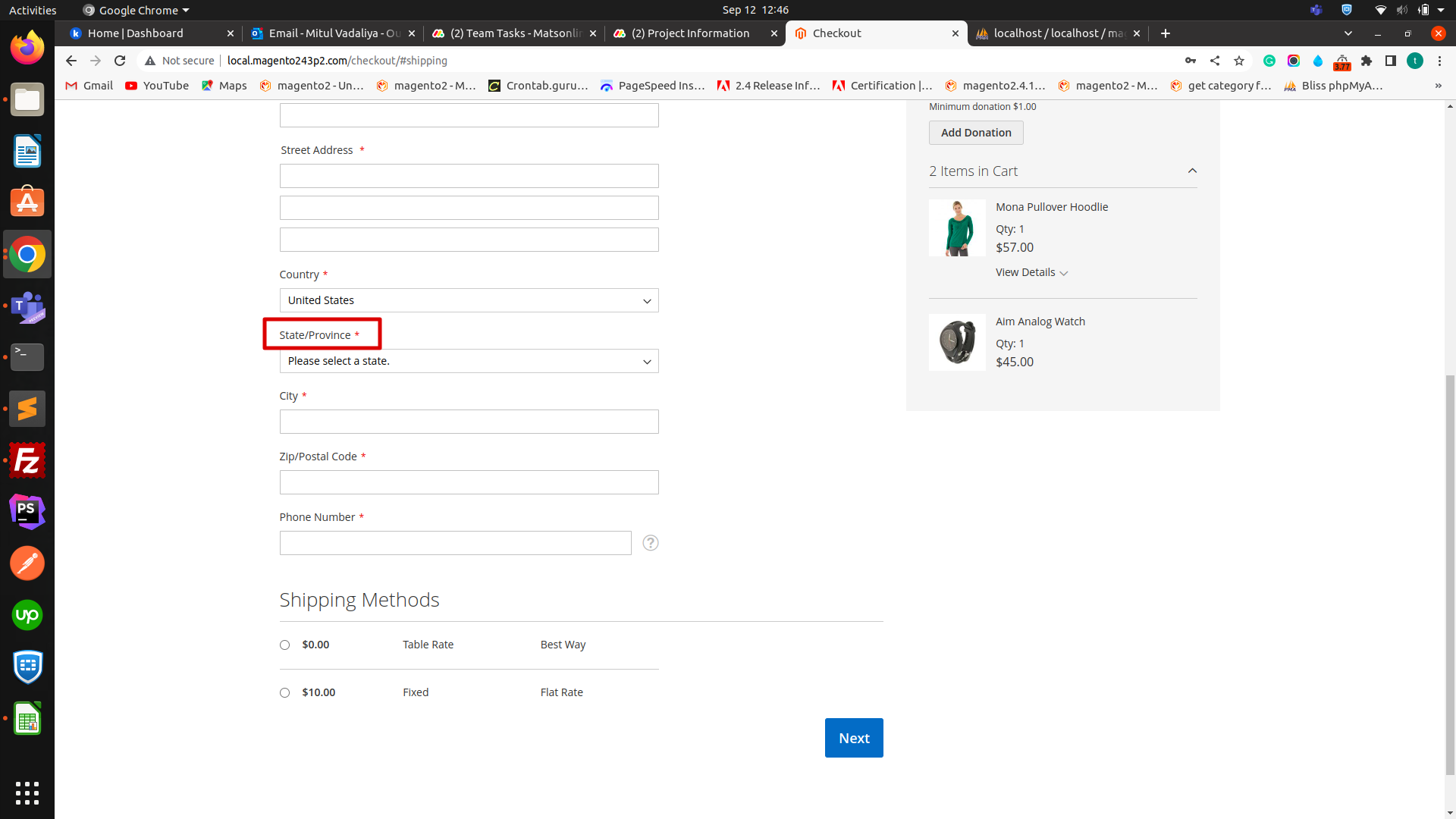This screenshot has height=819, width=1456.
Task: Open the Checkout browser tab
Action: [875, 33]
